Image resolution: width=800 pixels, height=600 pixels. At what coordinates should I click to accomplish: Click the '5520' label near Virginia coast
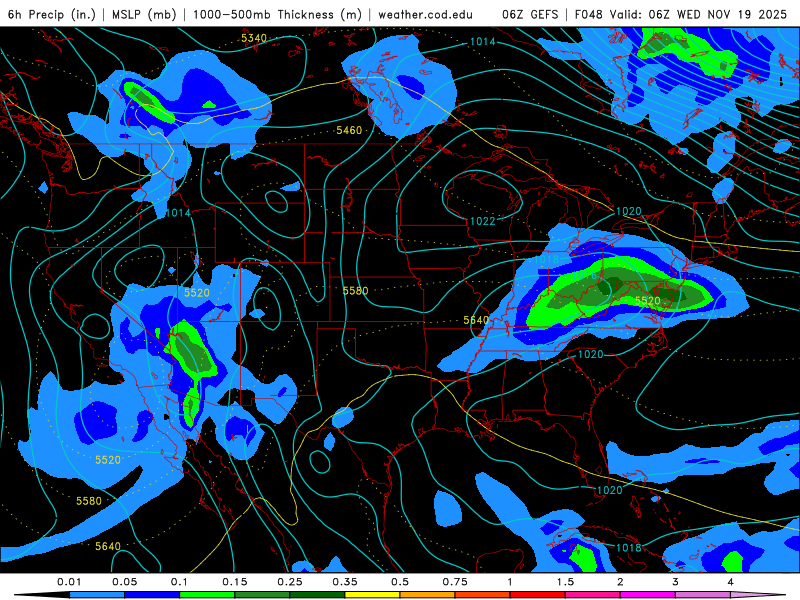point(647,301)
